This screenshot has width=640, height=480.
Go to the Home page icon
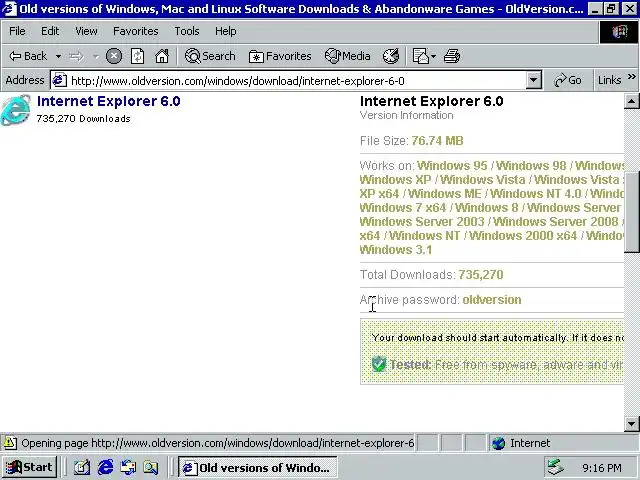162,56
